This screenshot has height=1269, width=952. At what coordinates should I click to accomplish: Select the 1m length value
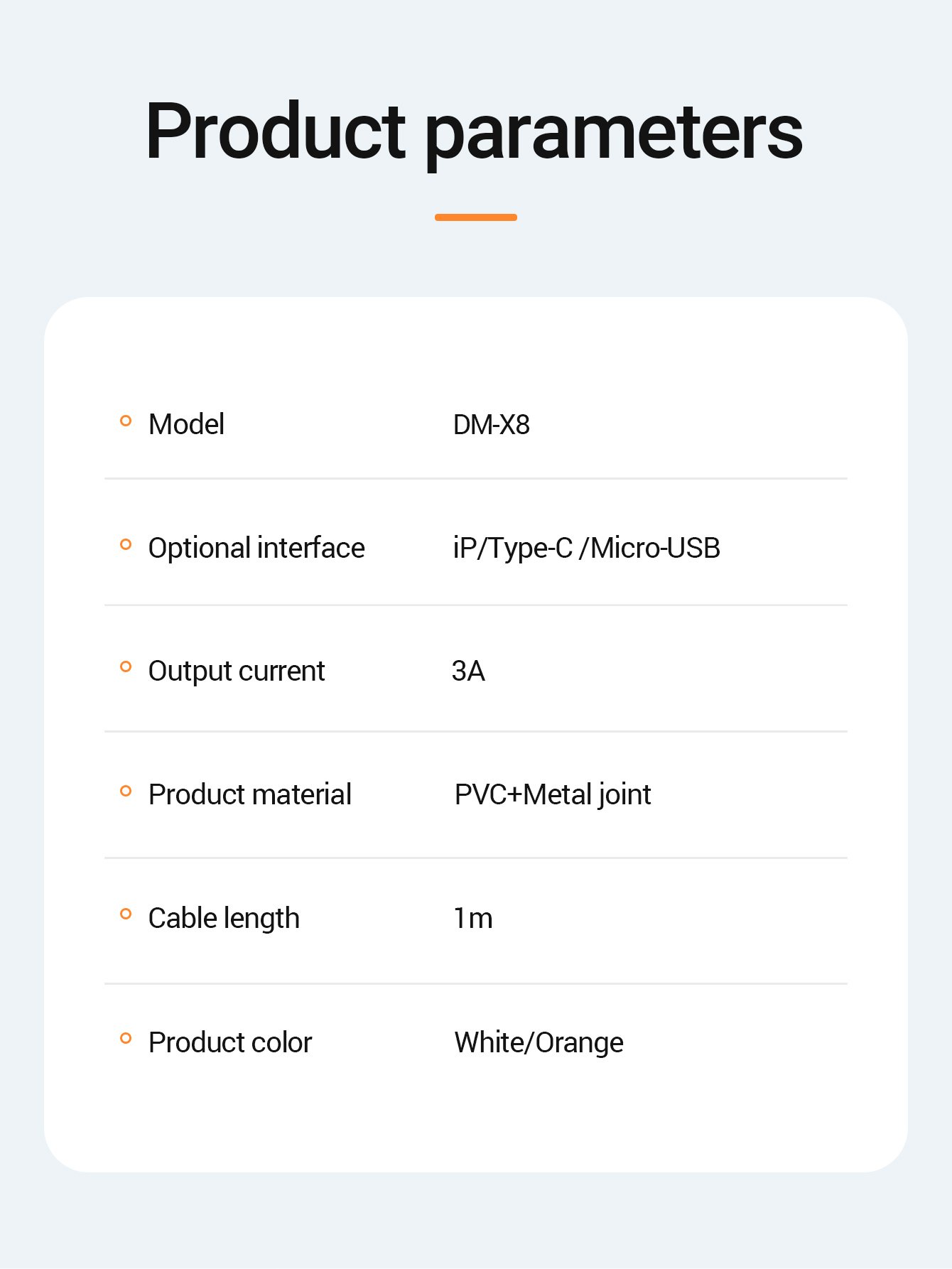(x=472, y=919)
